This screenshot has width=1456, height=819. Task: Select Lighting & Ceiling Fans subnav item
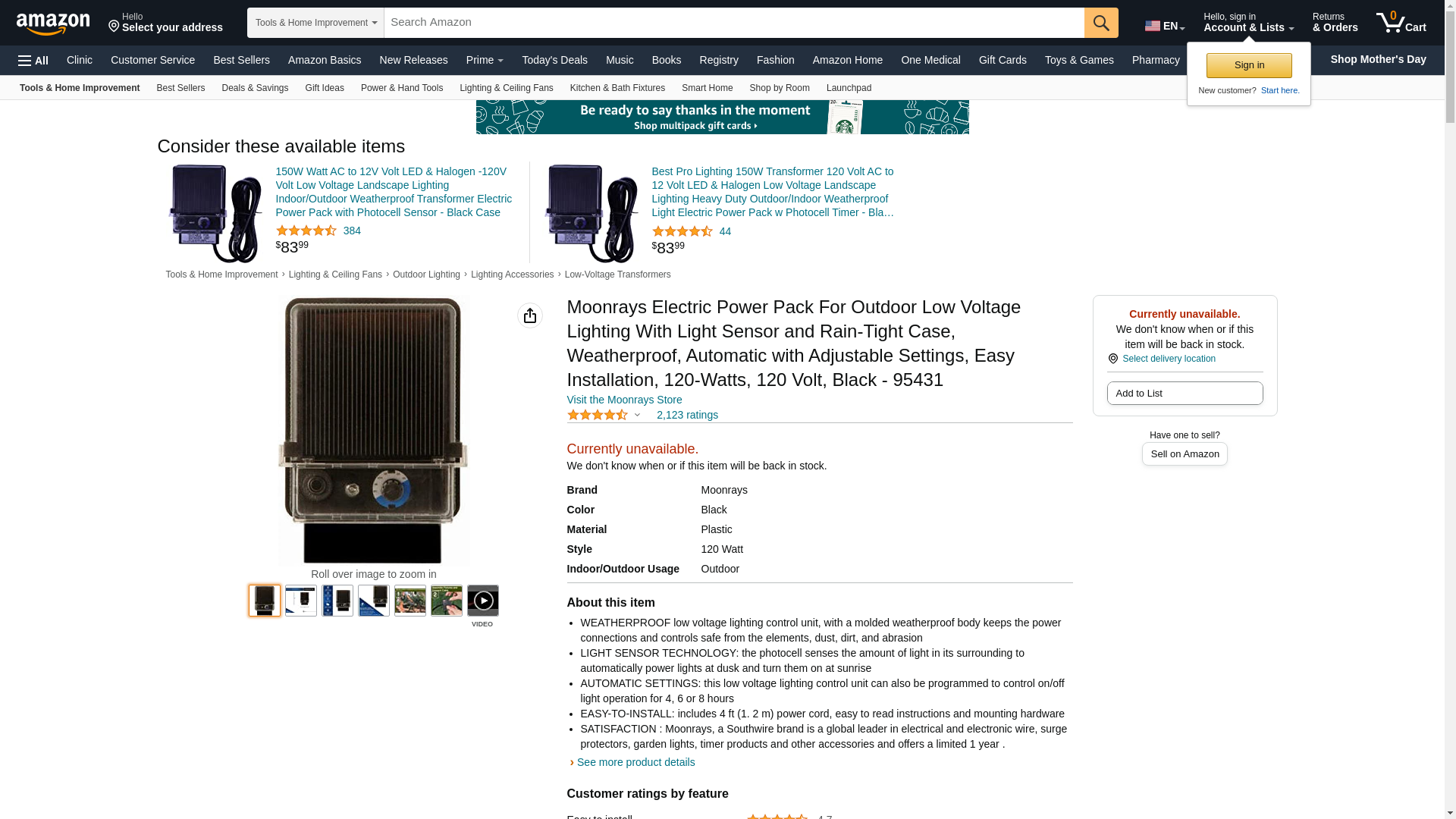pos(506,88)
